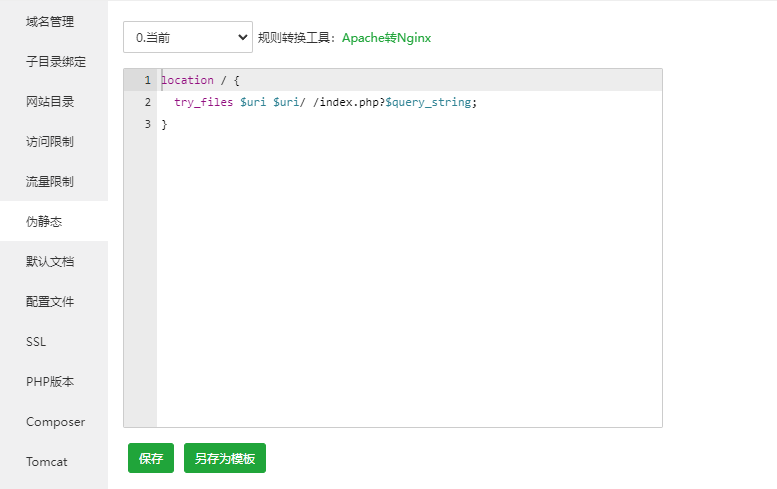Image resolution: width=777 pixels, height=489 pixels.
Task: Click line number 2 in gutter
Action: pyautogui.click(x=148, y=102)
